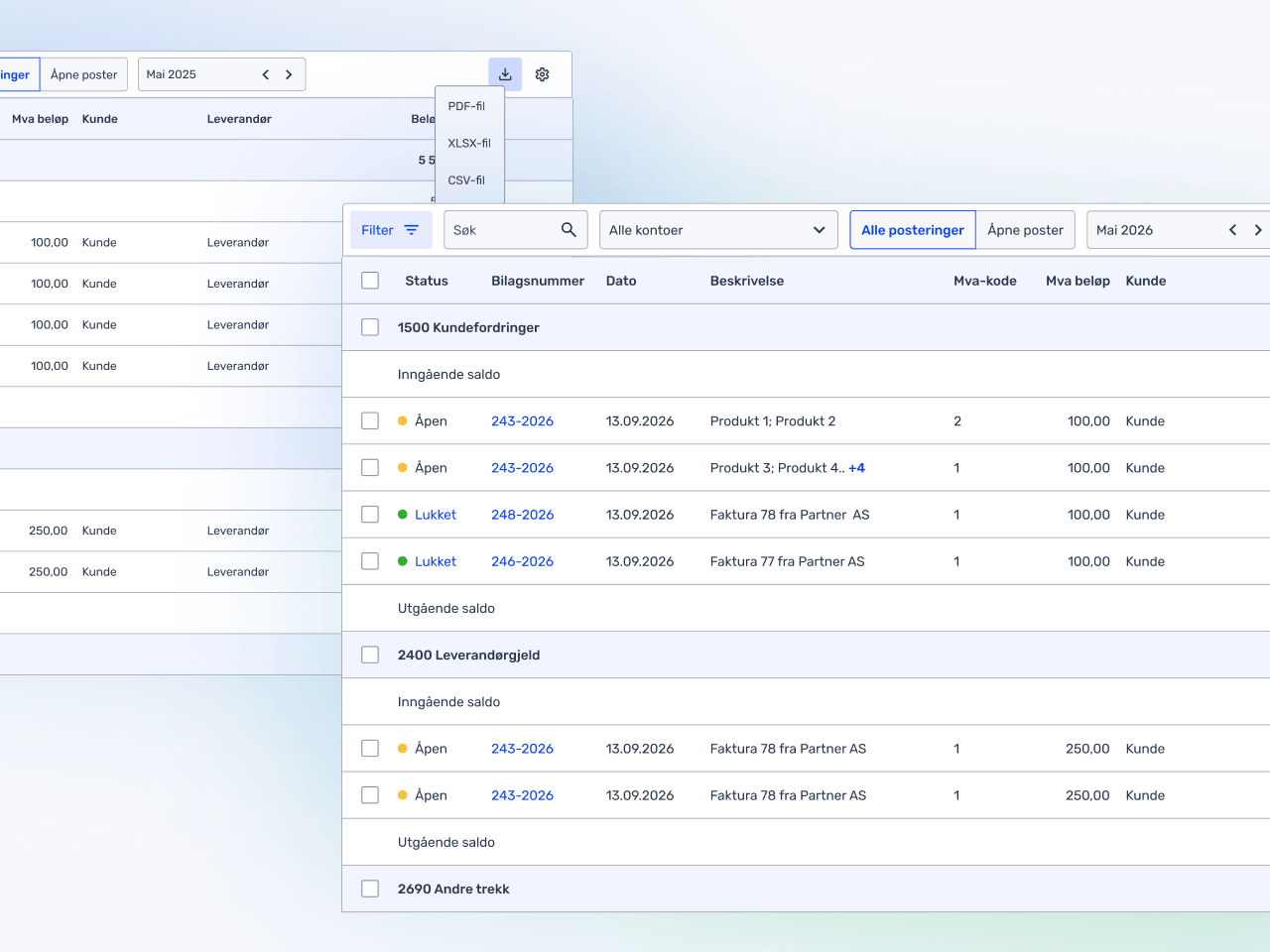The height and width of the screenshot is (952, 1270).
Task: Click previous month arrow beside Mai 2025
Action: point(266,74)
